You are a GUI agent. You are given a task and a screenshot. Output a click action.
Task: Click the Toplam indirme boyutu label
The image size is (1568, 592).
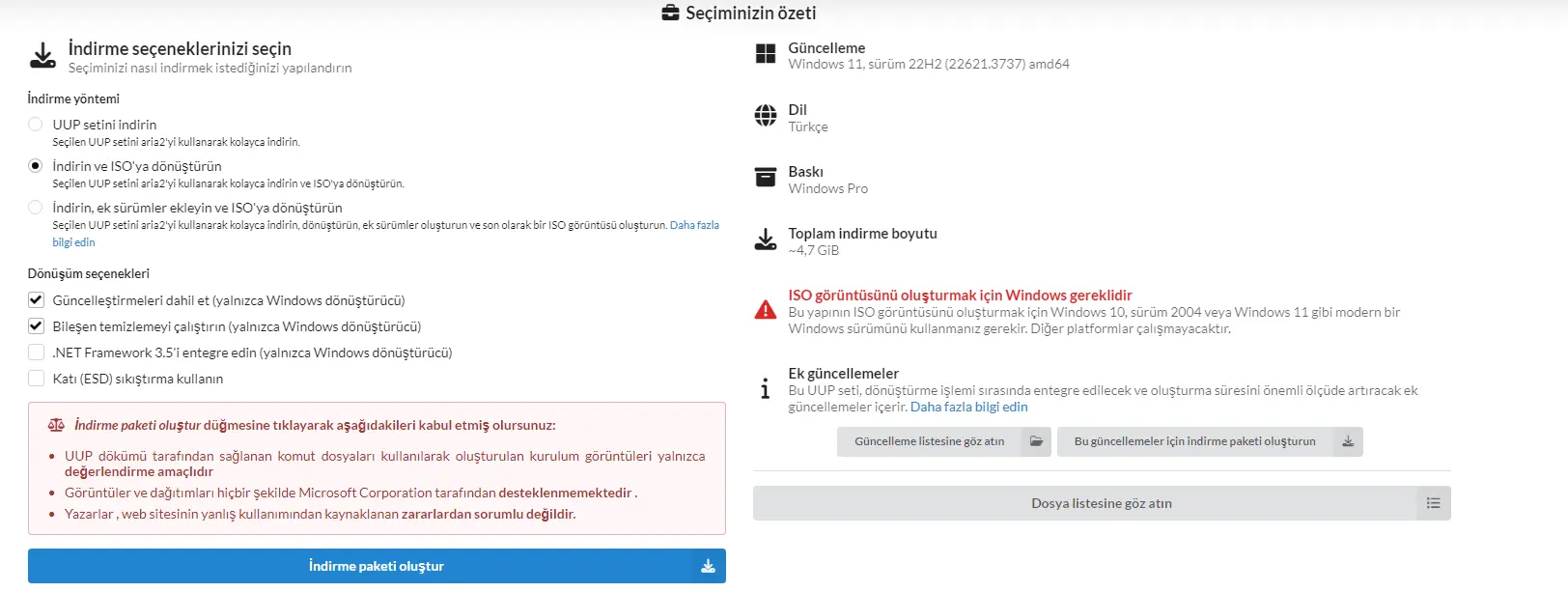[862, 234]
